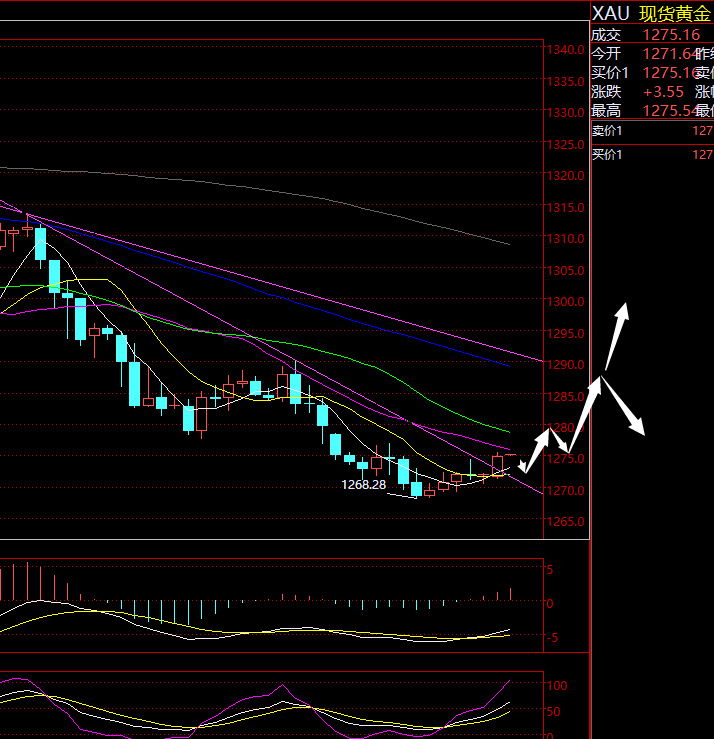Click the 1290.0 price axis label
The width and height of the screenshot is (714, 739).
(565, 365)
